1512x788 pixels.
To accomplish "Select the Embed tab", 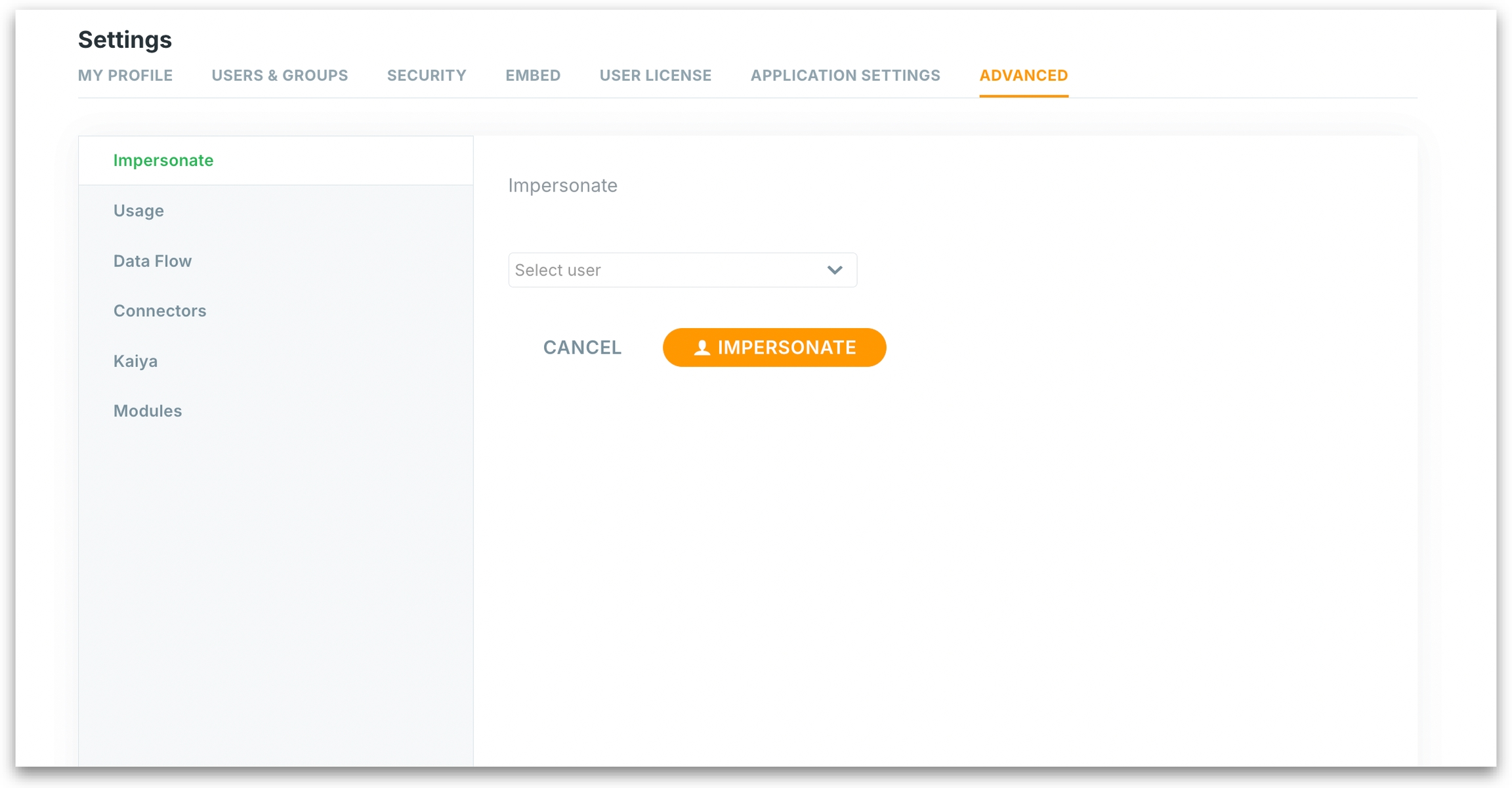I will [532, 75].
